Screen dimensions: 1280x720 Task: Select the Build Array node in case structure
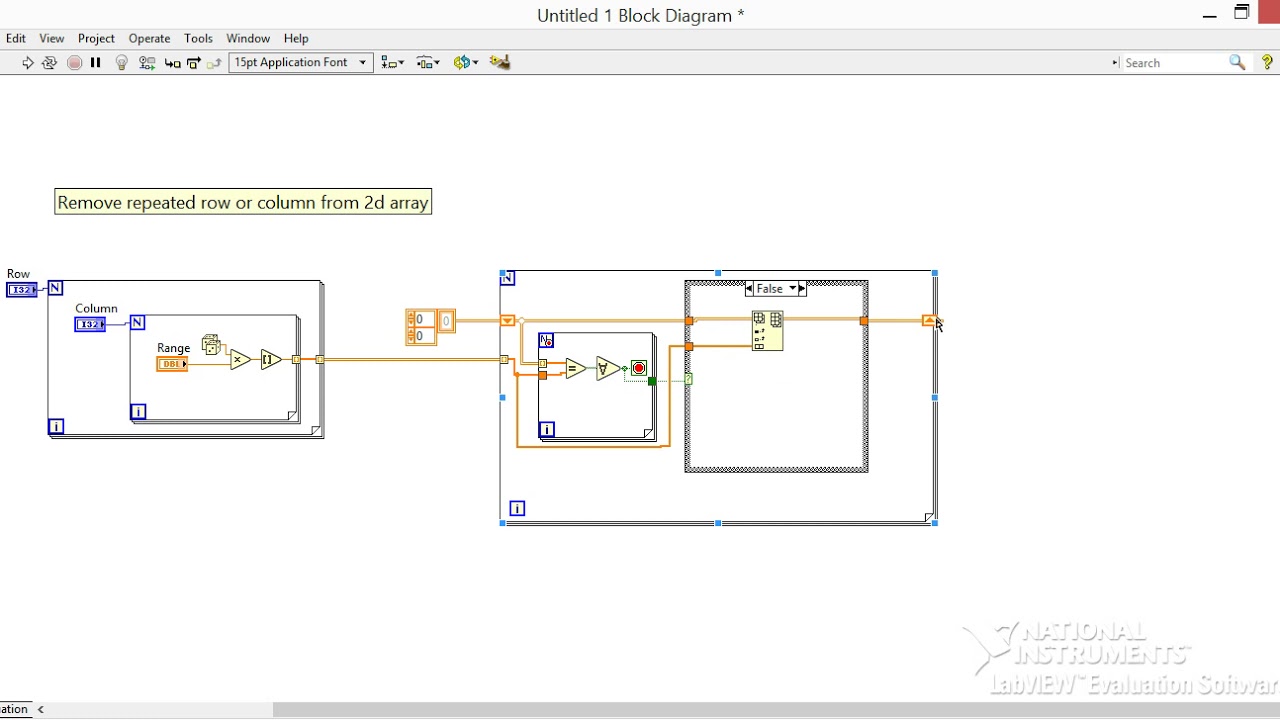coord(767,331)
